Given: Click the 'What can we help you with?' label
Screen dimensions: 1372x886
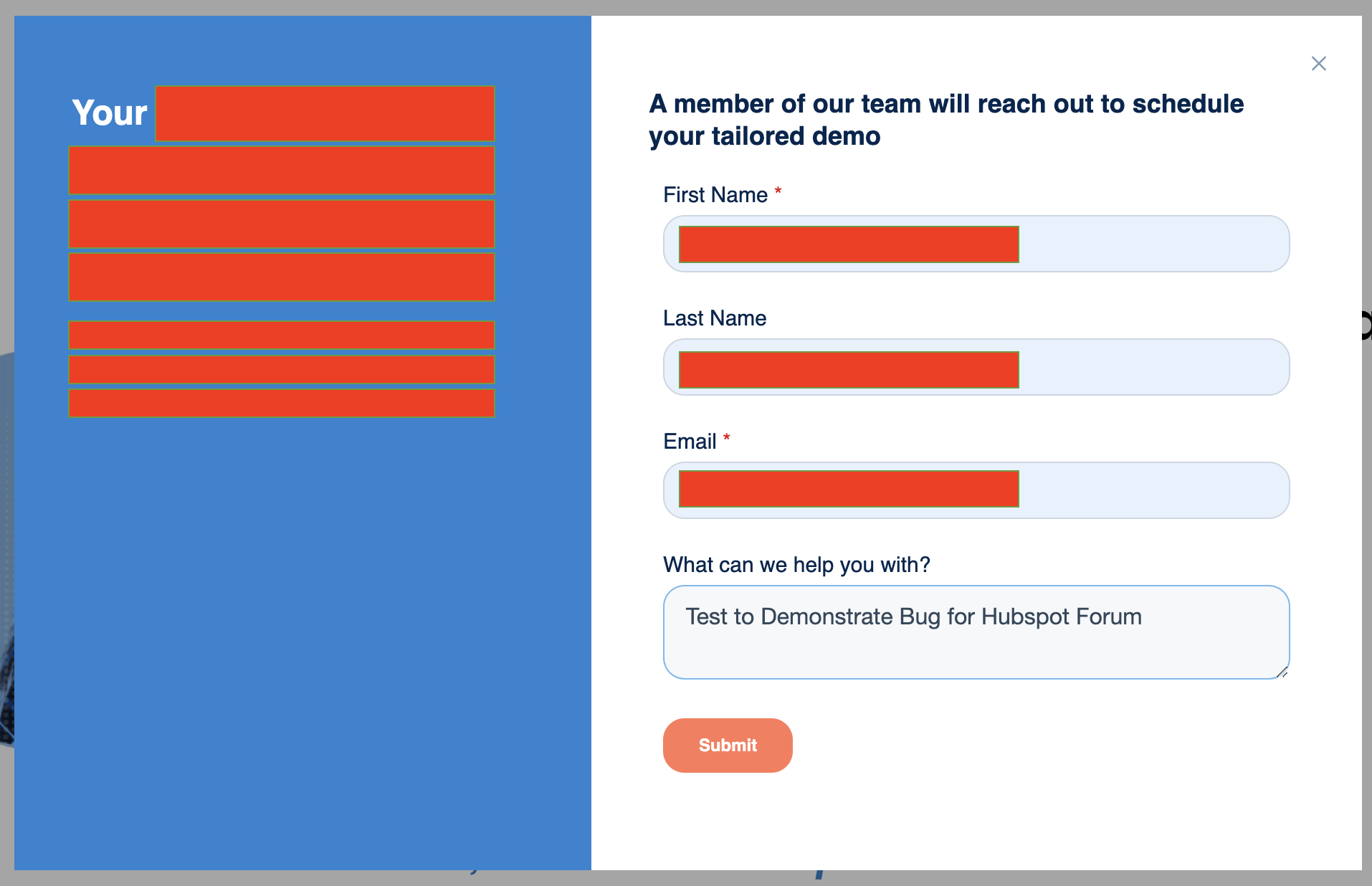Looking at the screenshot, I should pyautogui.click(x=796, y=565).
